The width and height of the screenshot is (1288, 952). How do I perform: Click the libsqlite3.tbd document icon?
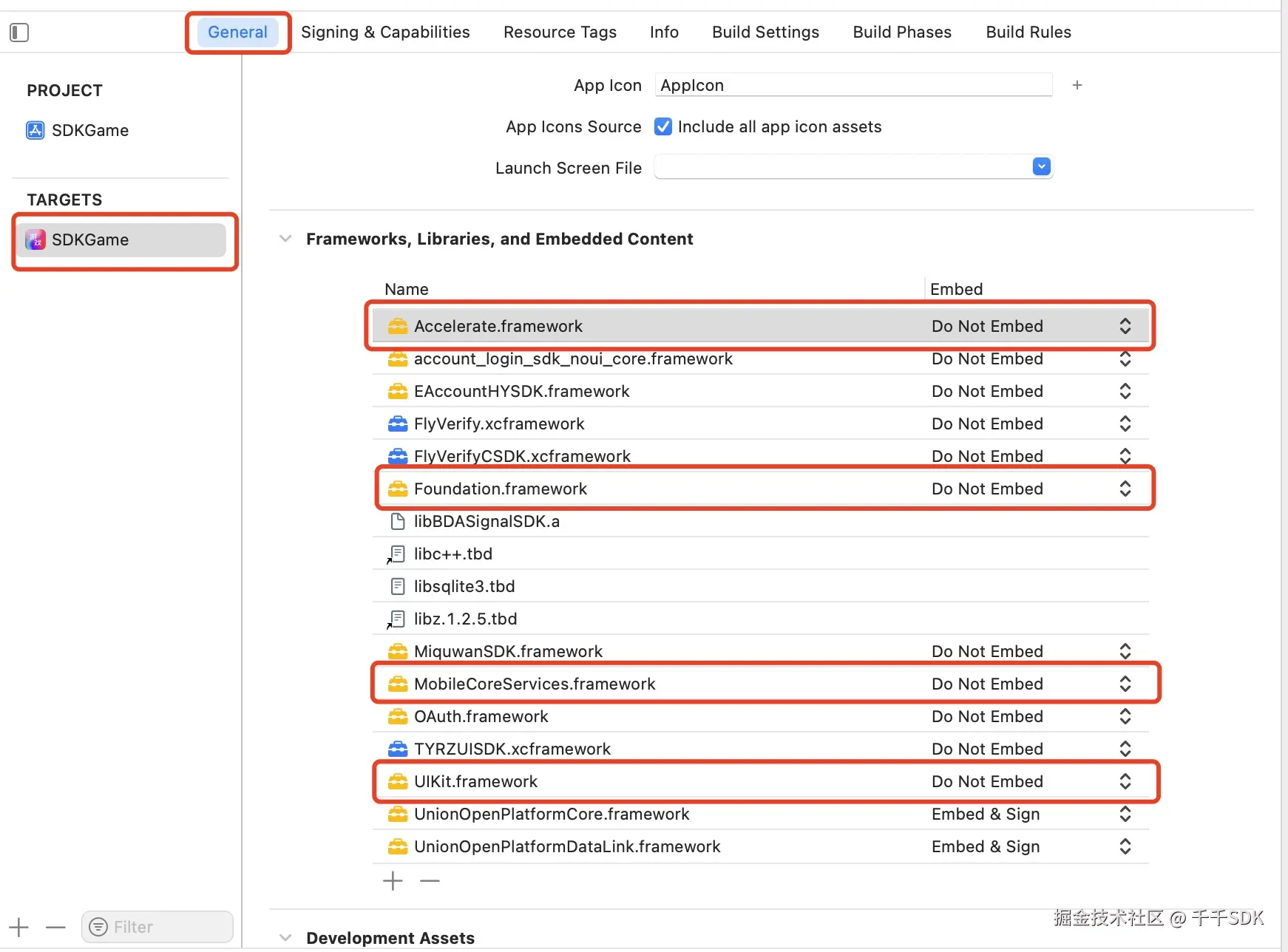point(398,587)
